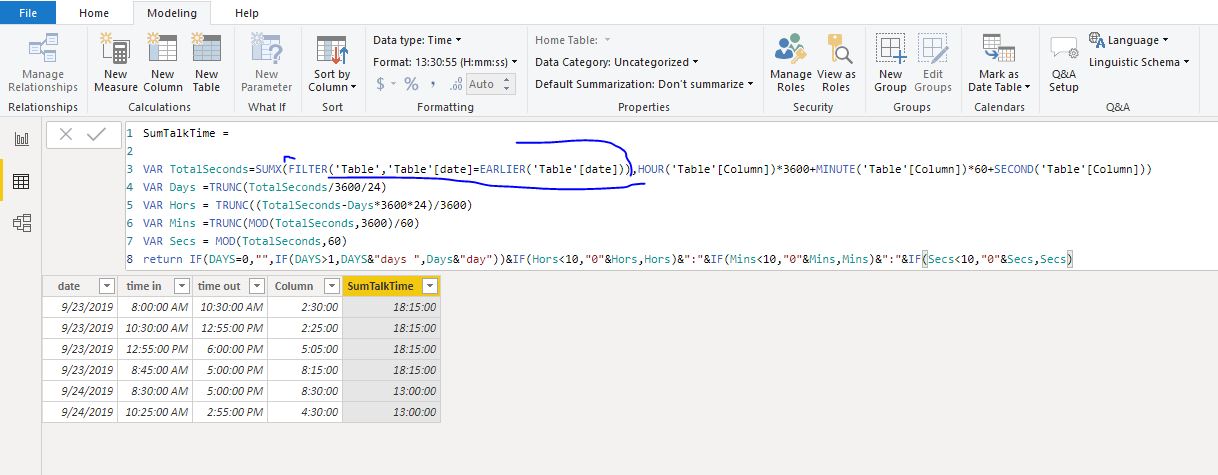Add a New Column
1218x475 pixels.
tap(162, 62)
